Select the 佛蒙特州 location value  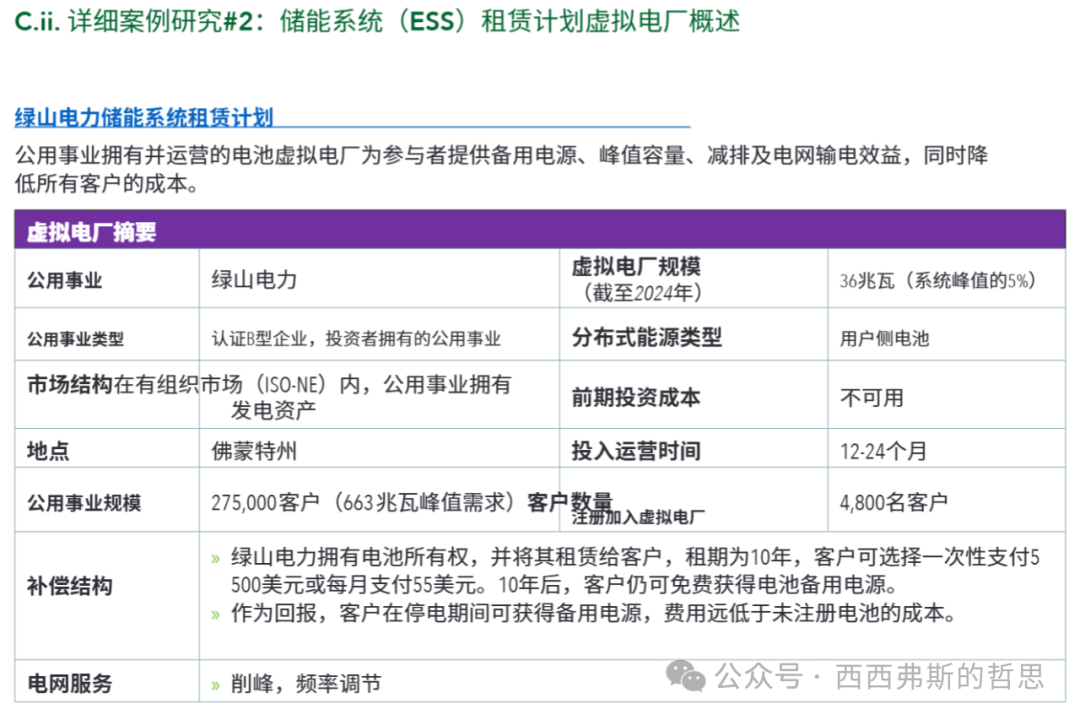click(x=254, y=451)
